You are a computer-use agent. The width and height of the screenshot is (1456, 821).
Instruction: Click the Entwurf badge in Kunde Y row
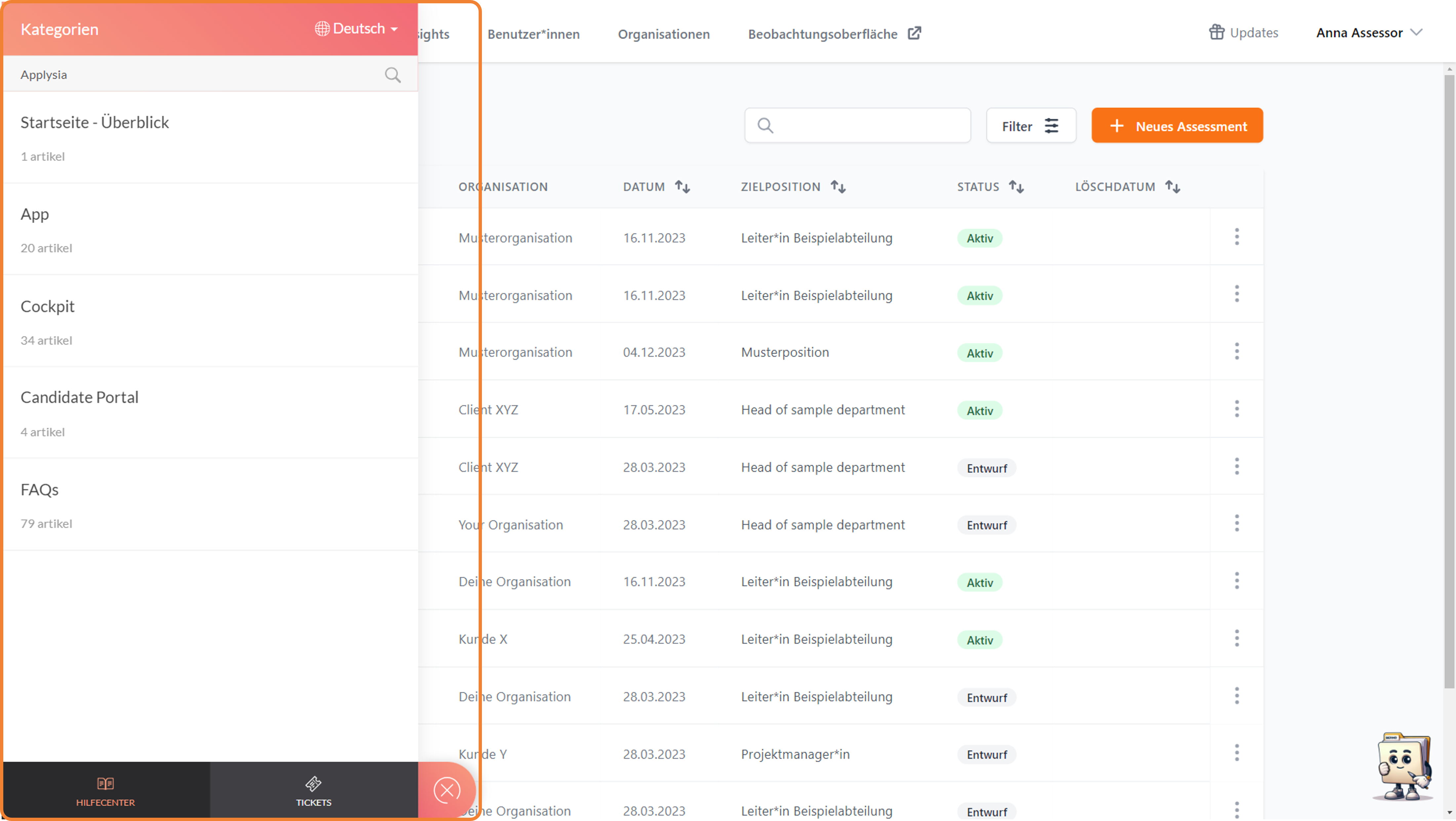[986, 755]
